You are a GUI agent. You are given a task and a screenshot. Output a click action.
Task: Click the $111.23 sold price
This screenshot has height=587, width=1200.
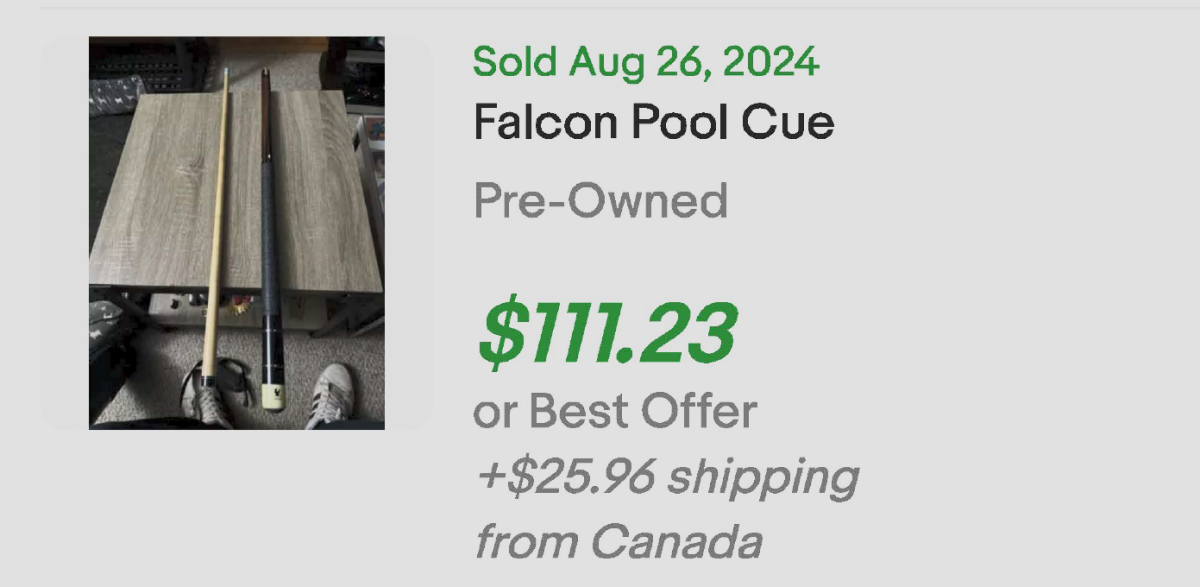[607, 333]
